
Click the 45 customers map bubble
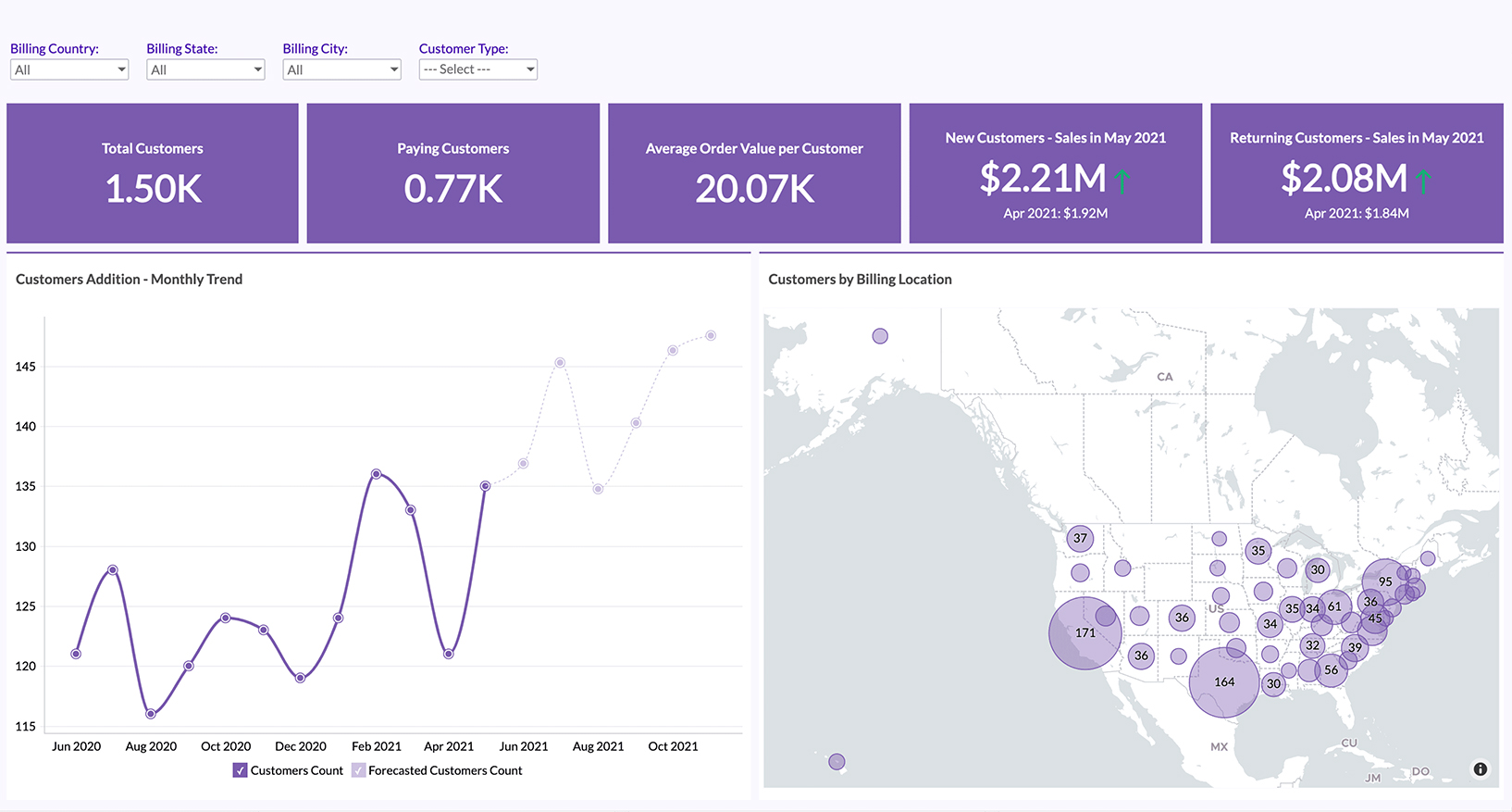point(1375,618)
